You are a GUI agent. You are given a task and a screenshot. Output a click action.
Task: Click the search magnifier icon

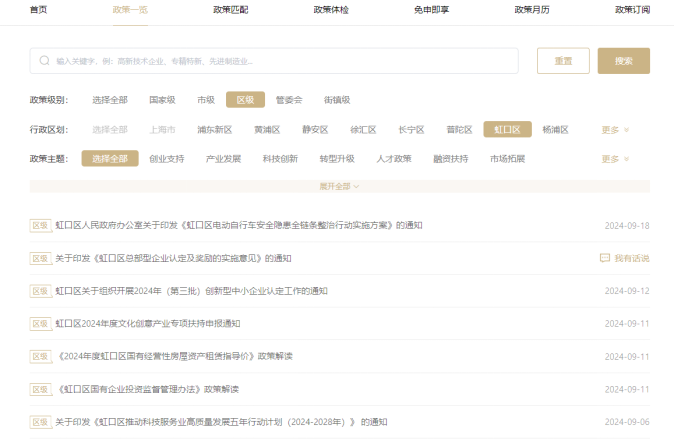[x=44, y=61]
